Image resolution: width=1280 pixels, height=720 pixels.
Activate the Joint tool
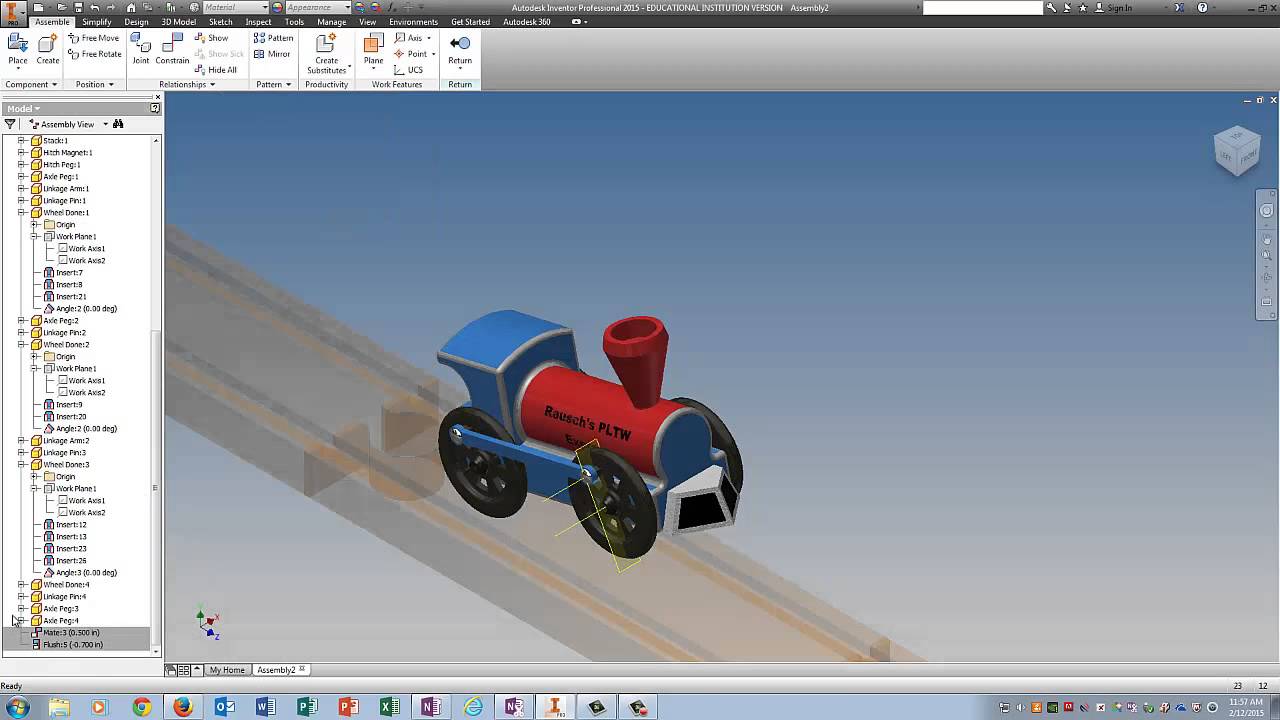(141, 49)
